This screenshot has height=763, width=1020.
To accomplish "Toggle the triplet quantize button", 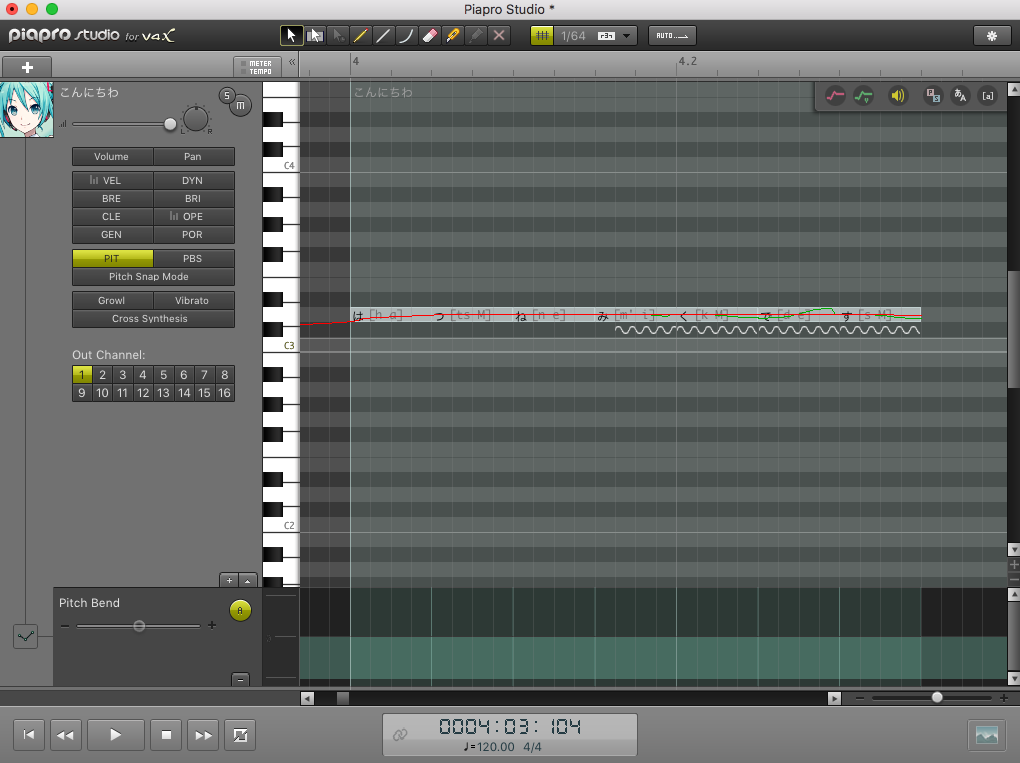I will [x=606, y=36].
